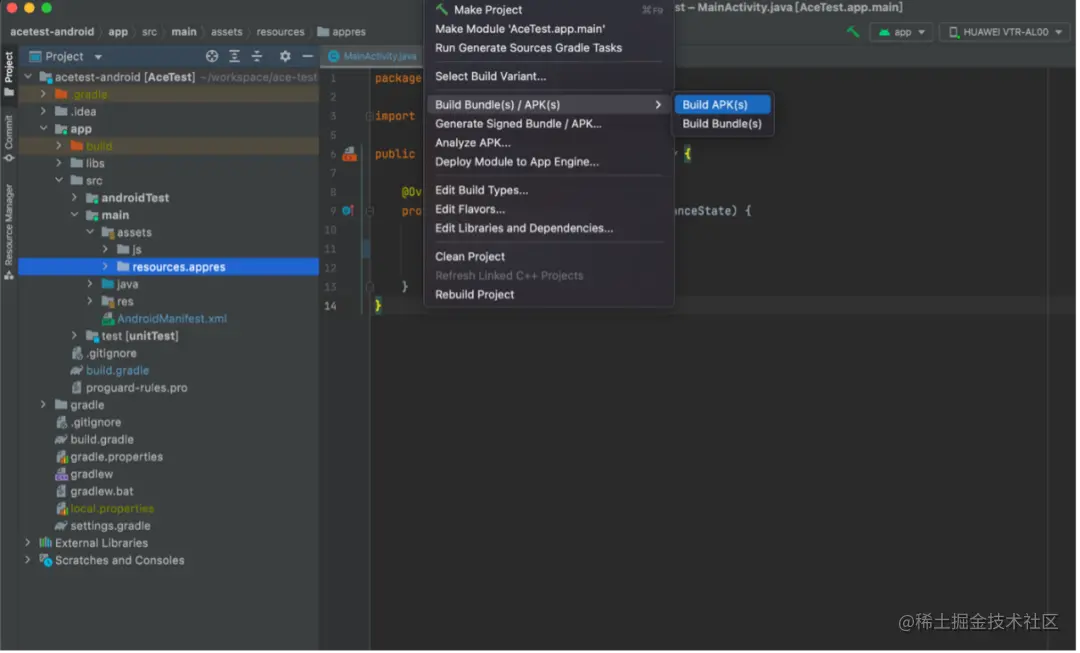The width and height of the screenshot is (1080, 653).
Task: Hide the Project panel with minus icon
Action: [x=308, y=56]
